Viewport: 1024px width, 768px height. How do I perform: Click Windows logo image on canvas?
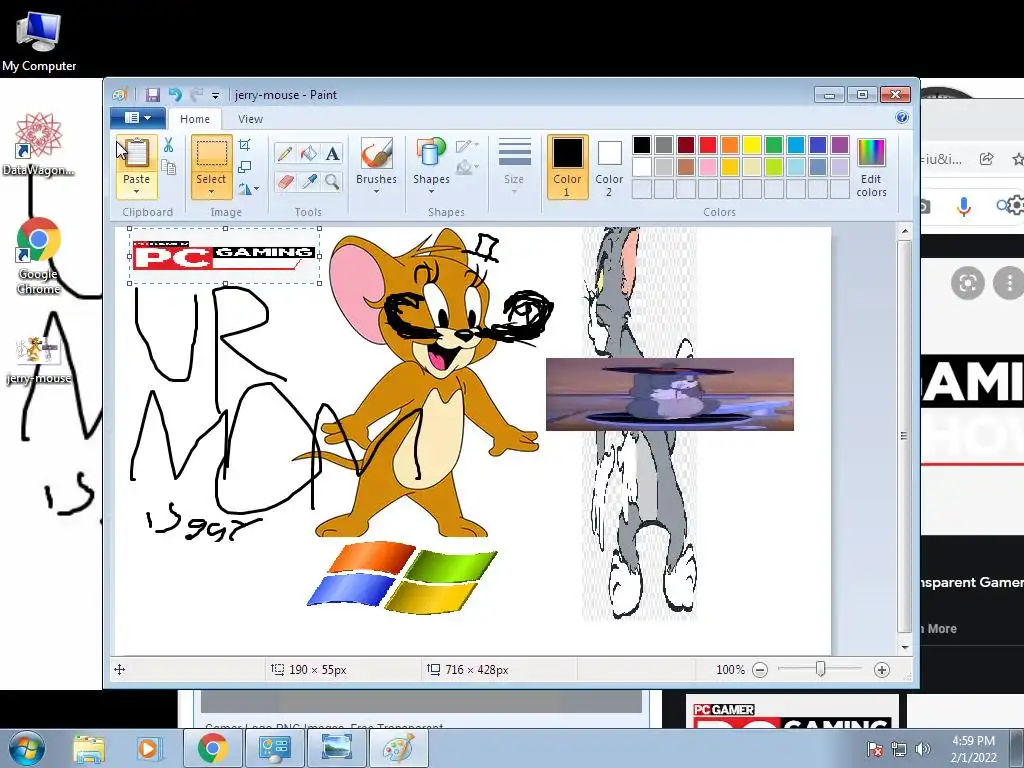click(402, 577)
